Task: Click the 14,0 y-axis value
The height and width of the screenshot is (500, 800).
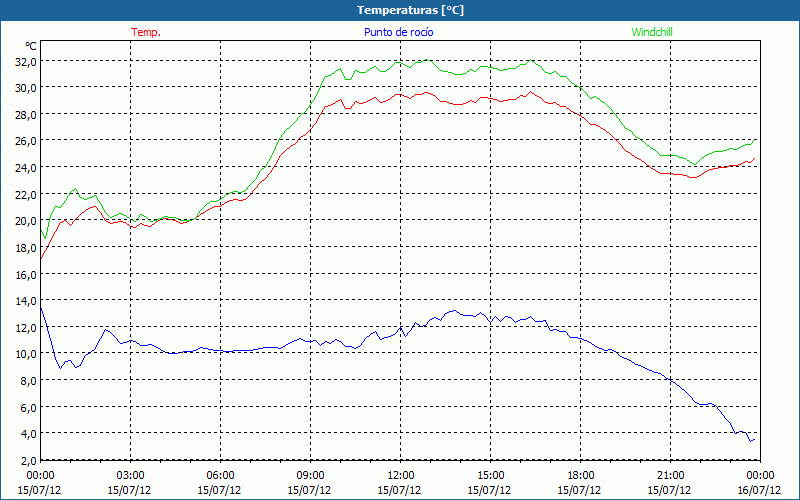Action: (26, 301)
